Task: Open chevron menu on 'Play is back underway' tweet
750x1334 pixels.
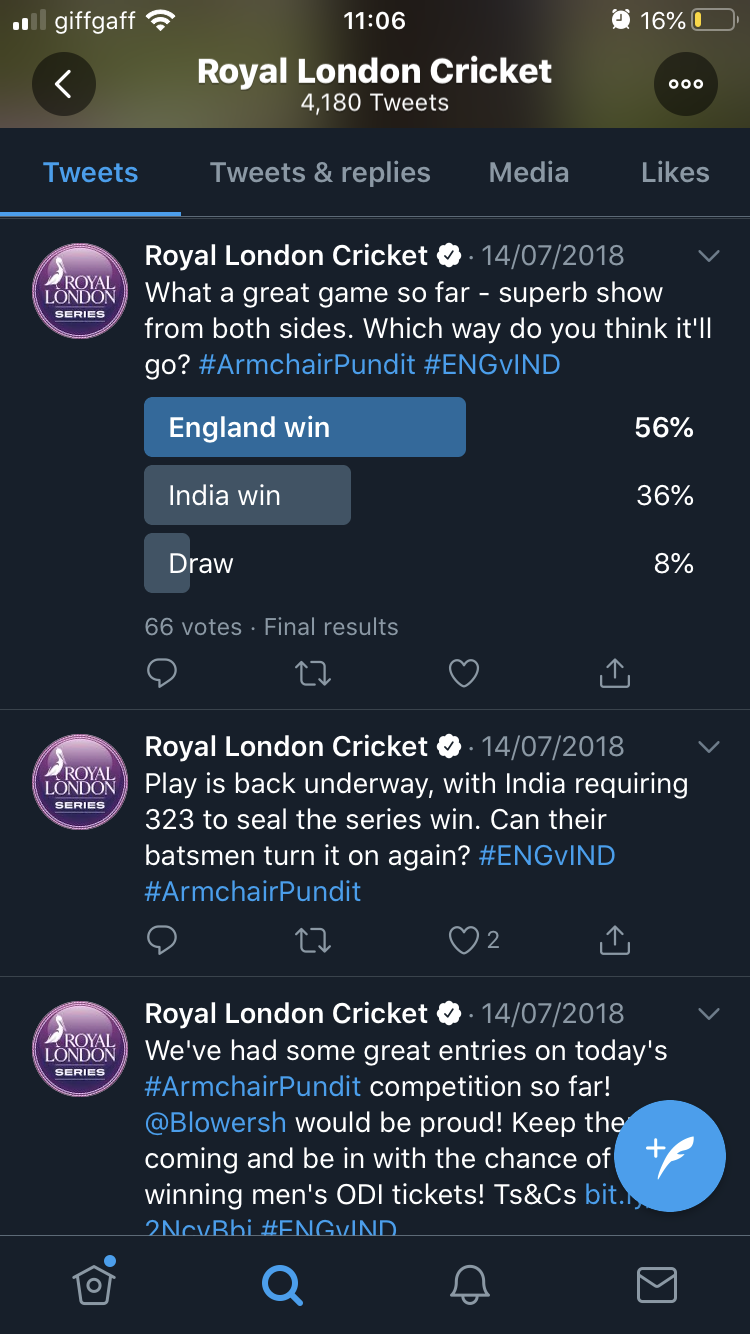Action: point(708,747)
